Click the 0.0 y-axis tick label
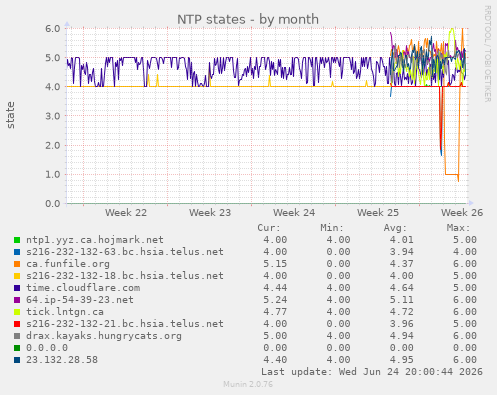497x395 pixels. click(53, 203)
